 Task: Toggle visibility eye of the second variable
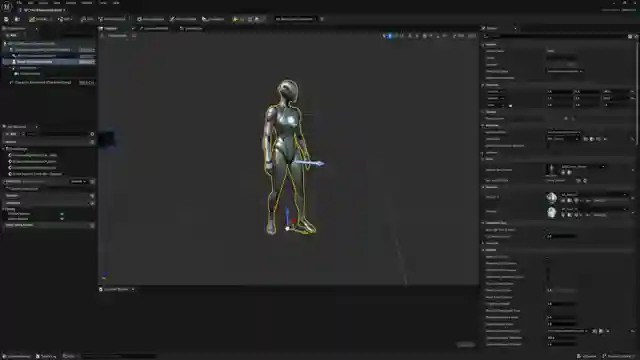point(62,219)
